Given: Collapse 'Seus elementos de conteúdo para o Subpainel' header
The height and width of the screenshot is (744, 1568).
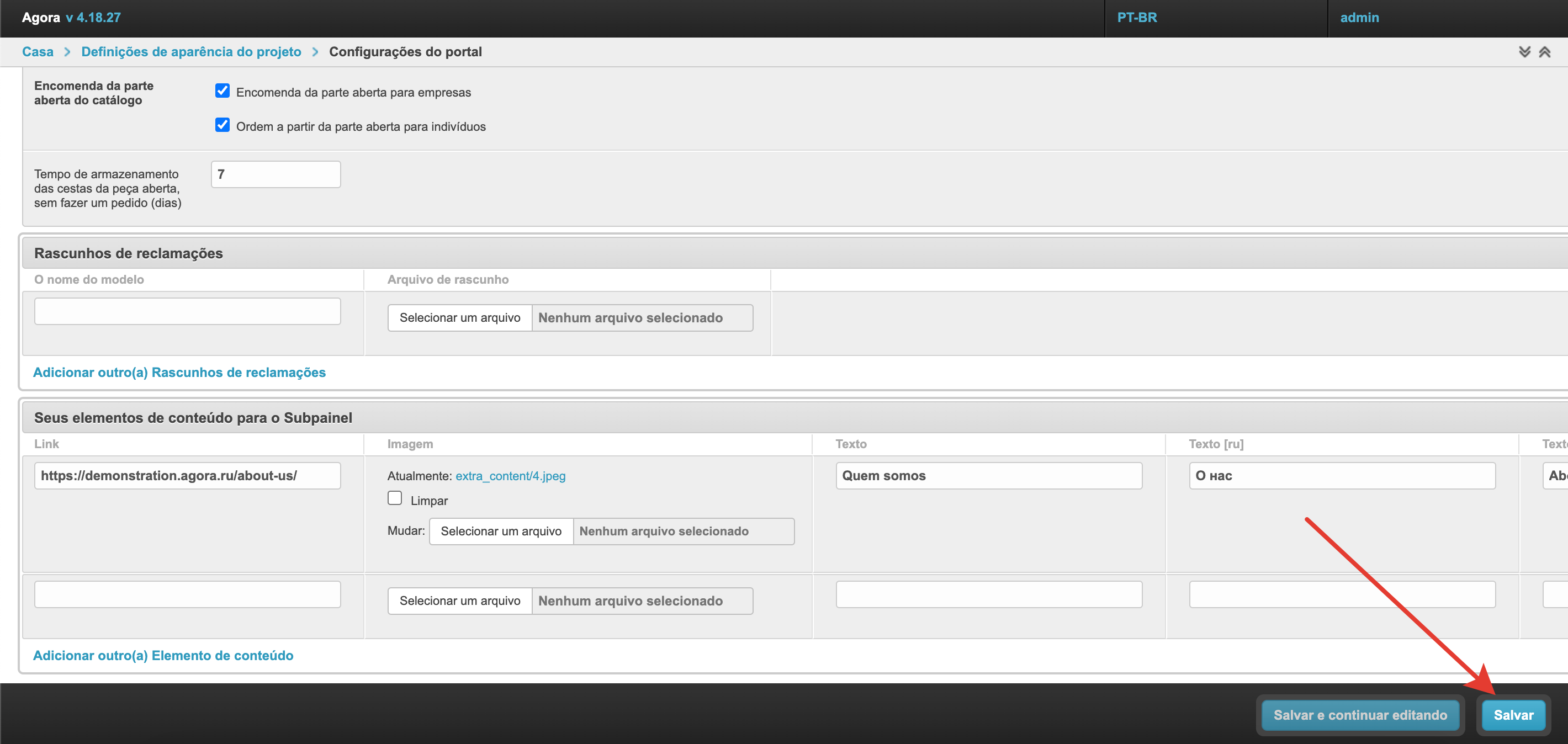Looking at the screenshot, I should [x=193, y=417].
